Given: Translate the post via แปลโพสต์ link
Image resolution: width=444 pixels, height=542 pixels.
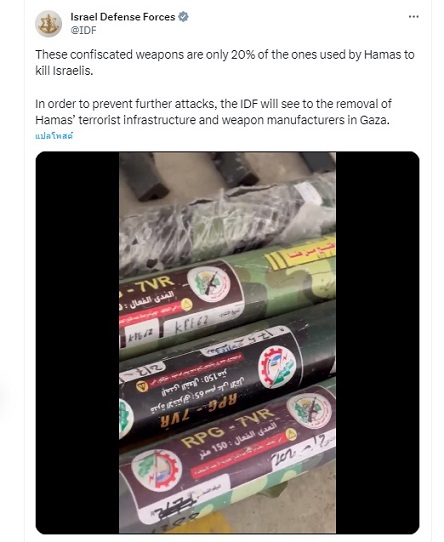Looking at the screenshot, I should [54, 136].
